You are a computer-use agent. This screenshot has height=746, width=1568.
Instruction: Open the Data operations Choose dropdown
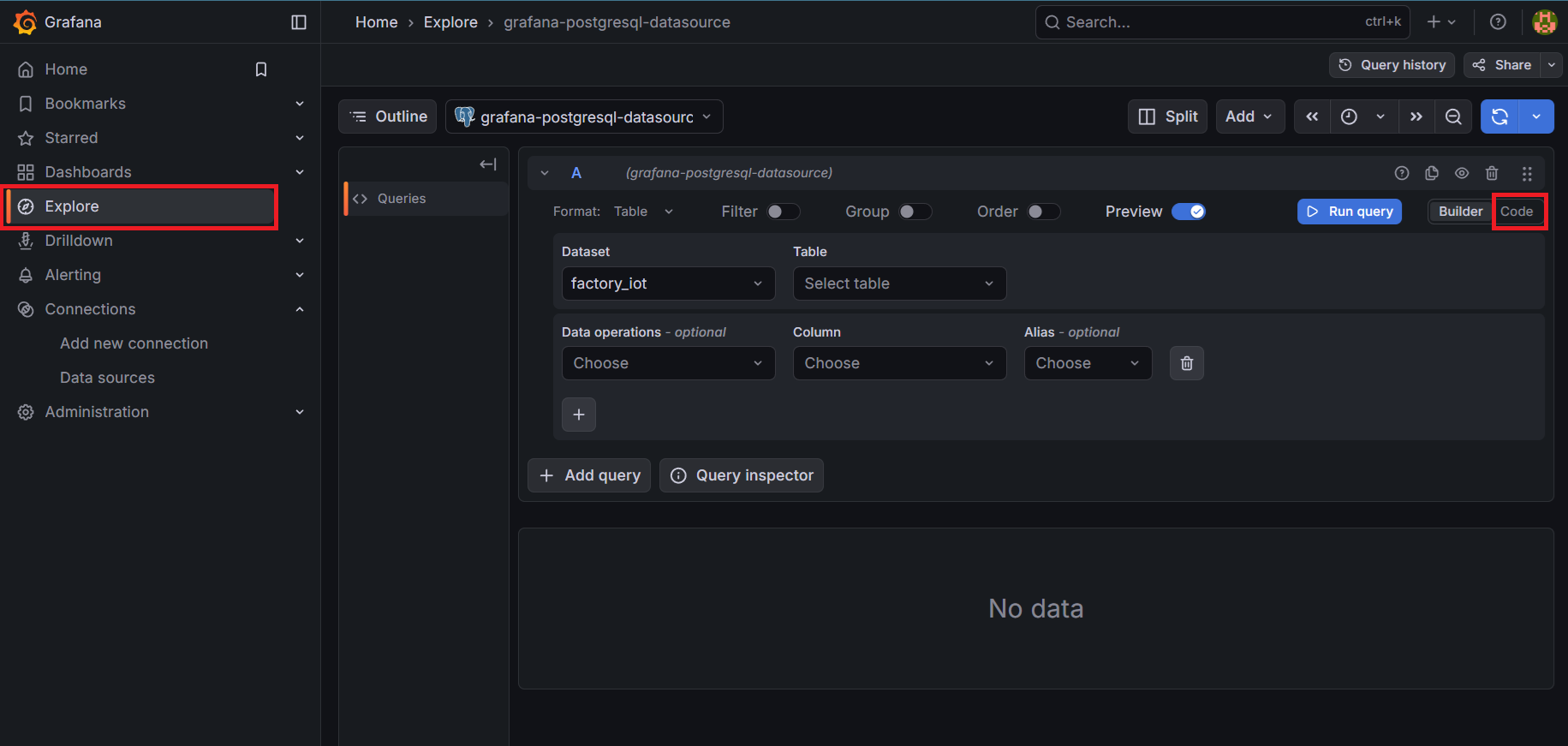pyautogui.click(x=668, y=363)
